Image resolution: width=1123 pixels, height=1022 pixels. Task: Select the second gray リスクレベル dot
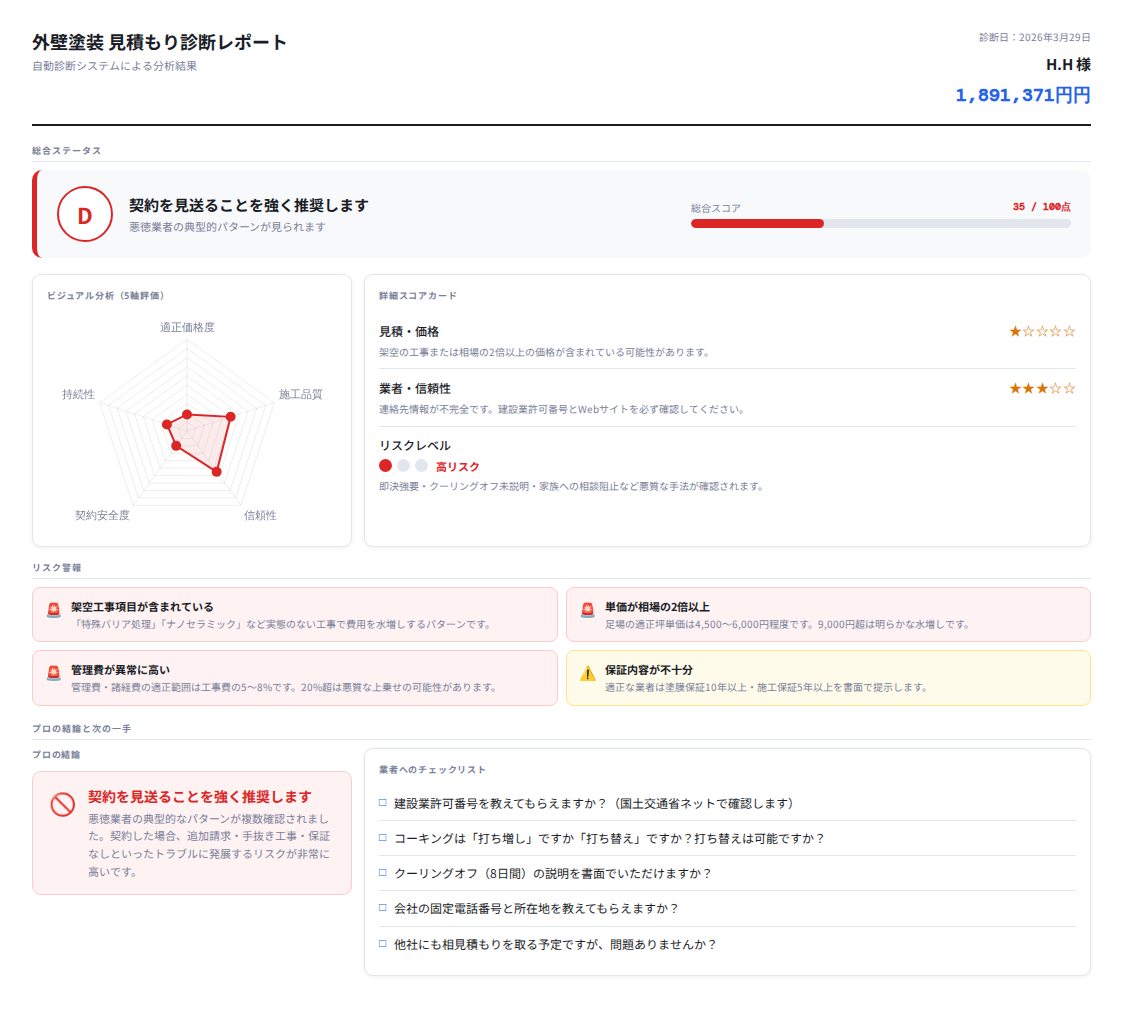click(403, 465)
